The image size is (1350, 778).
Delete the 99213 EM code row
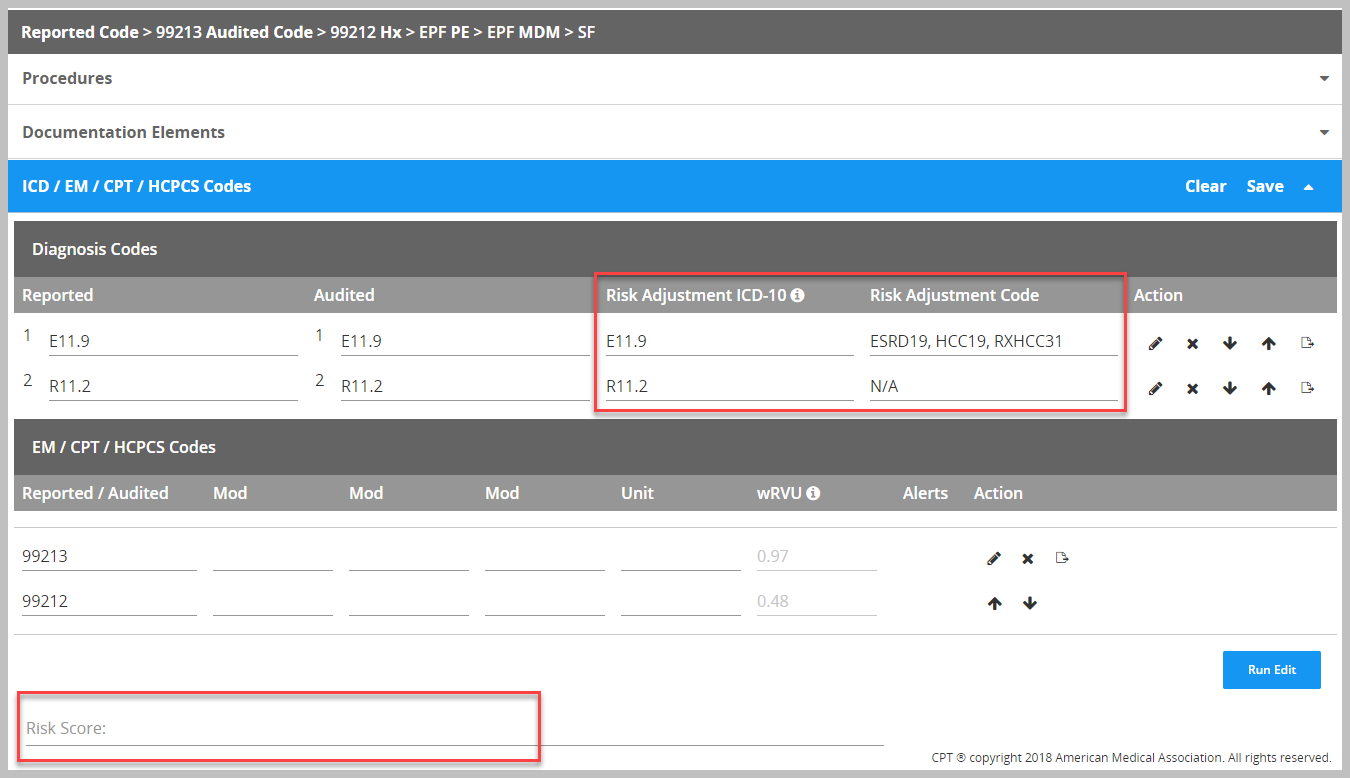tap(1028, 558)
